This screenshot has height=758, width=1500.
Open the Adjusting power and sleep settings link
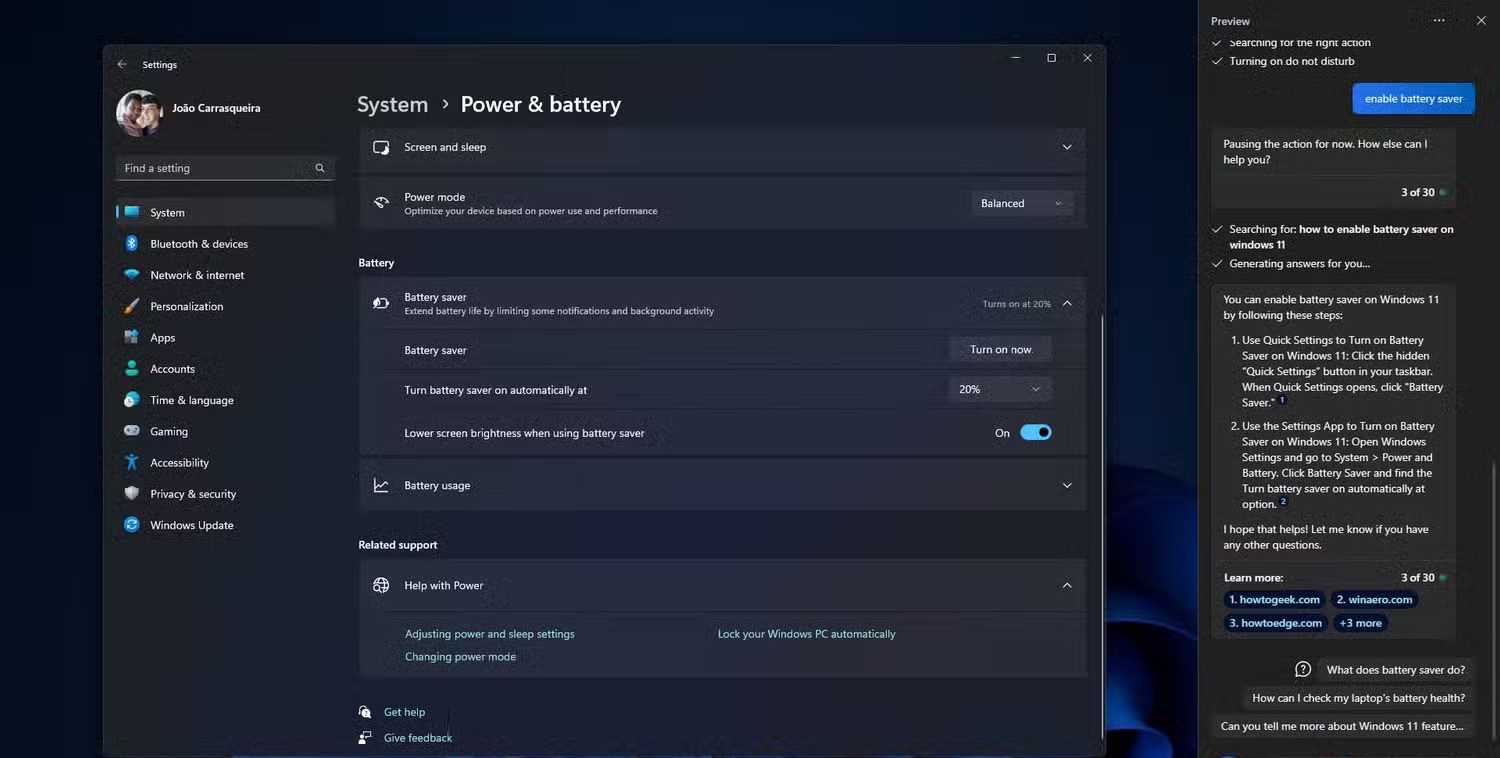489,634
